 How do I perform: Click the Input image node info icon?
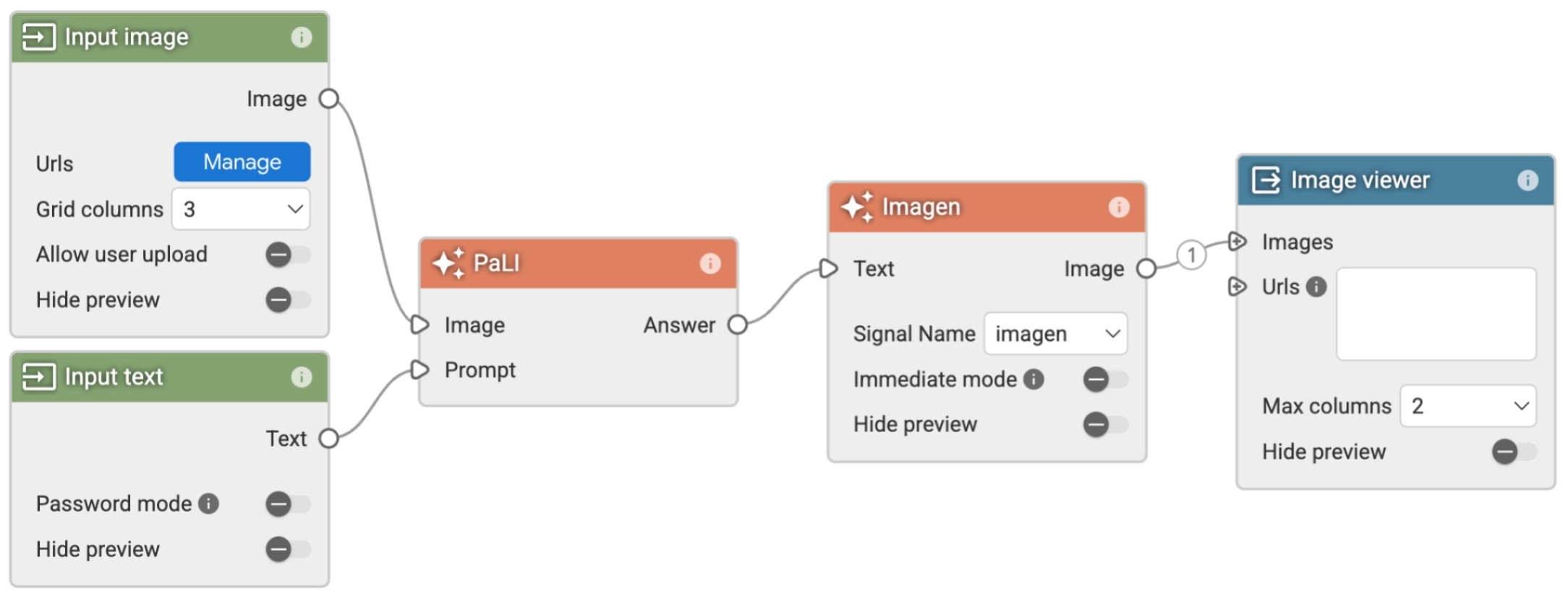point(301,37)
